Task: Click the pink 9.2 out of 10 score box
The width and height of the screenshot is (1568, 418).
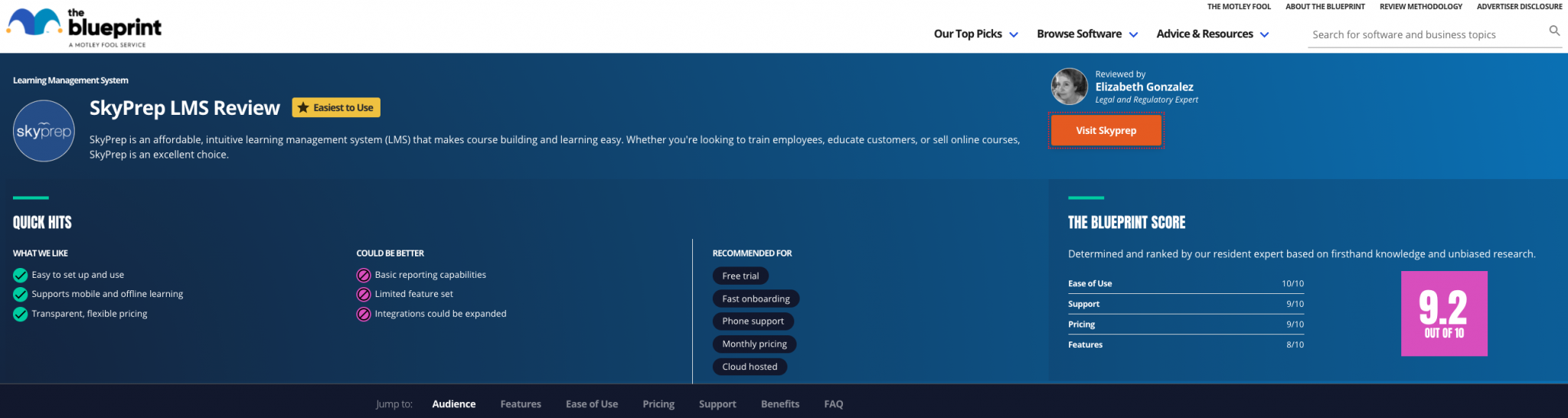Action: pos(1444,314)
